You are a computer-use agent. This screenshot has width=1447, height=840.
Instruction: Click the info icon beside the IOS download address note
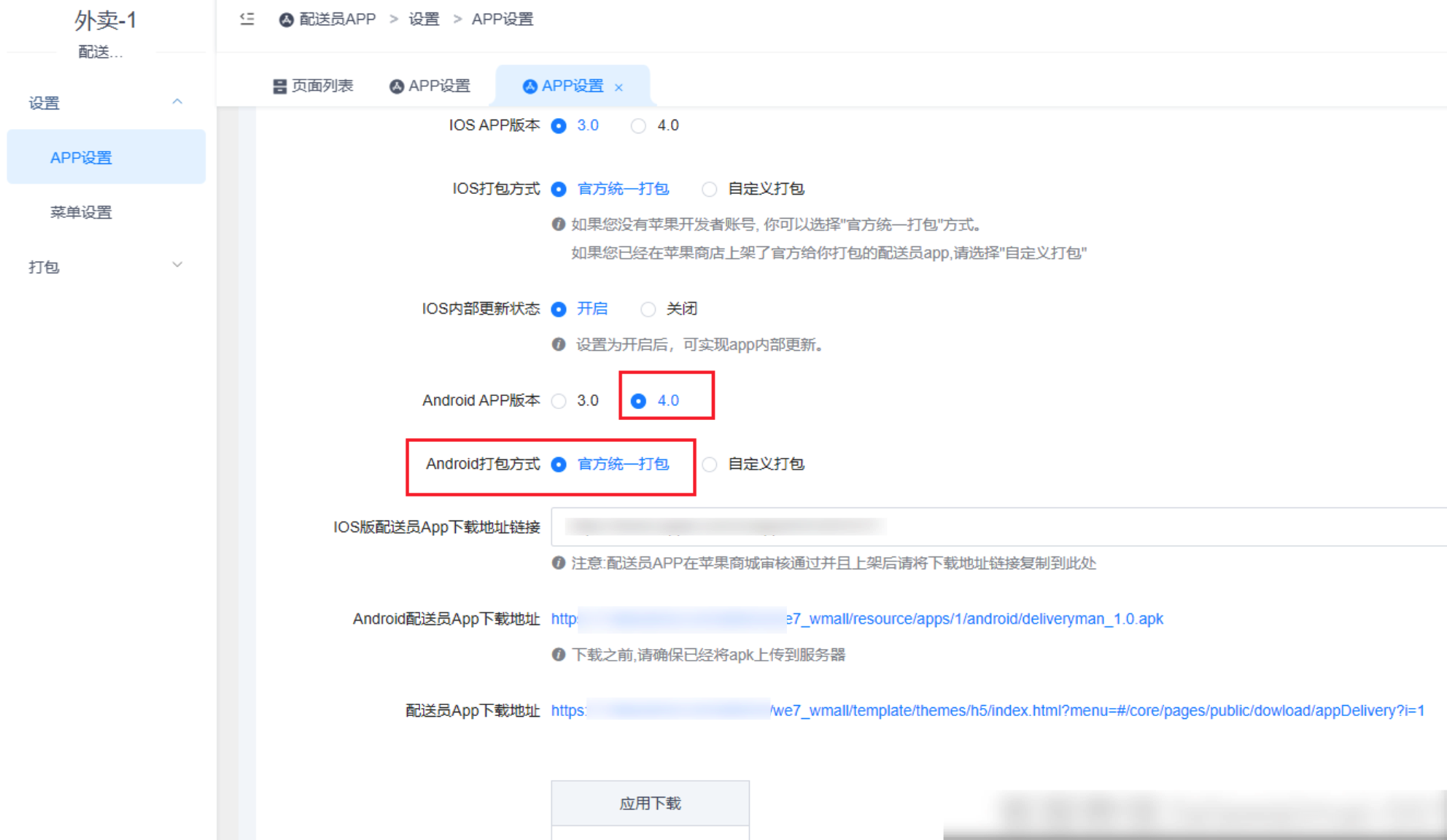point(558,563)
